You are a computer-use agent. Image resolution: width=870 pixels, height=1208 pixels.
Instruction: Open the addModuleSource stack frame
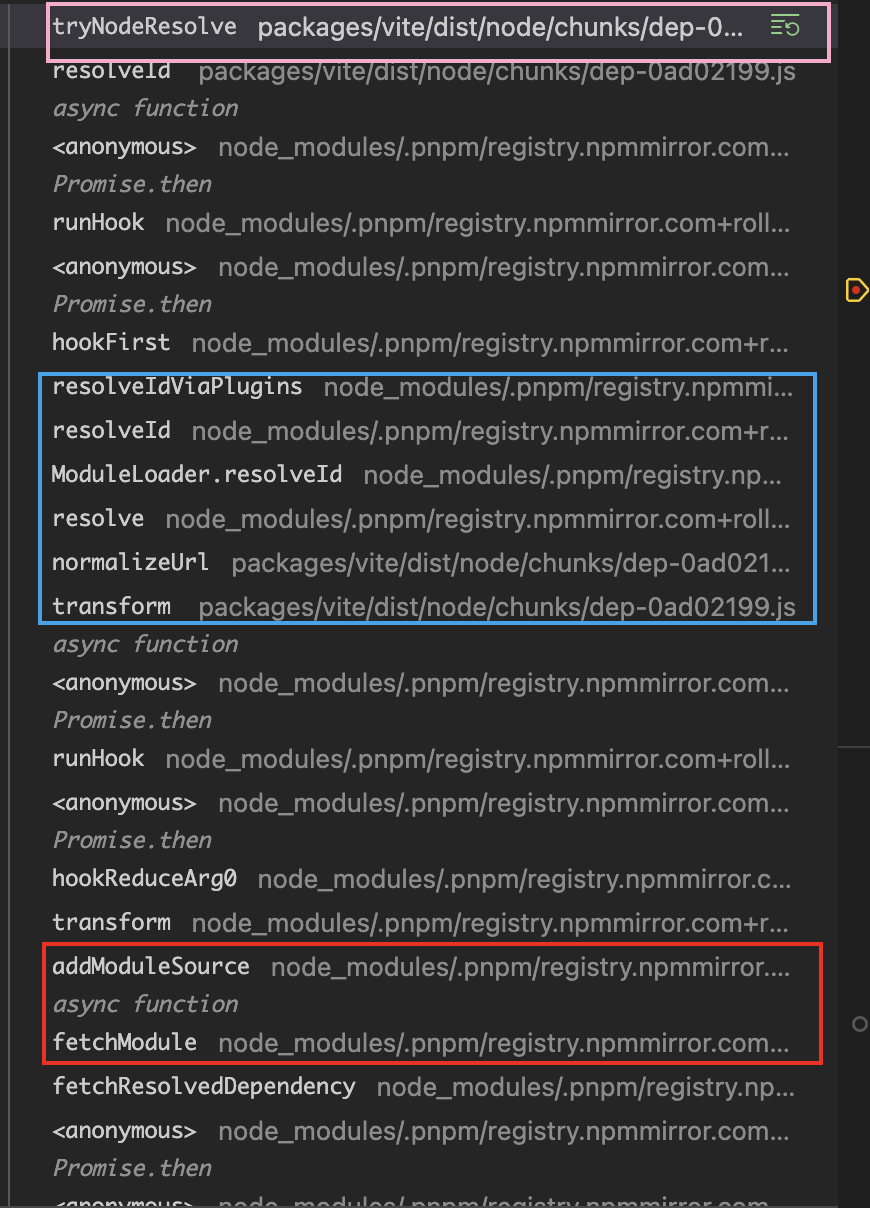pos(151,967)
